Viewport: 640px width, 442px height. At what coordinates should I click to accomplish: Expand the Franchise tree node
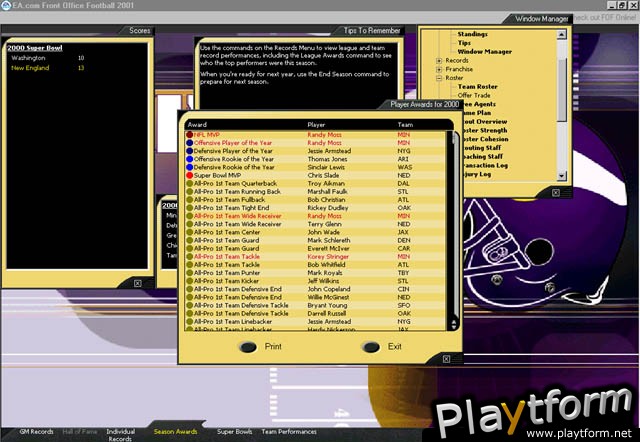click(x=439, y=69)
